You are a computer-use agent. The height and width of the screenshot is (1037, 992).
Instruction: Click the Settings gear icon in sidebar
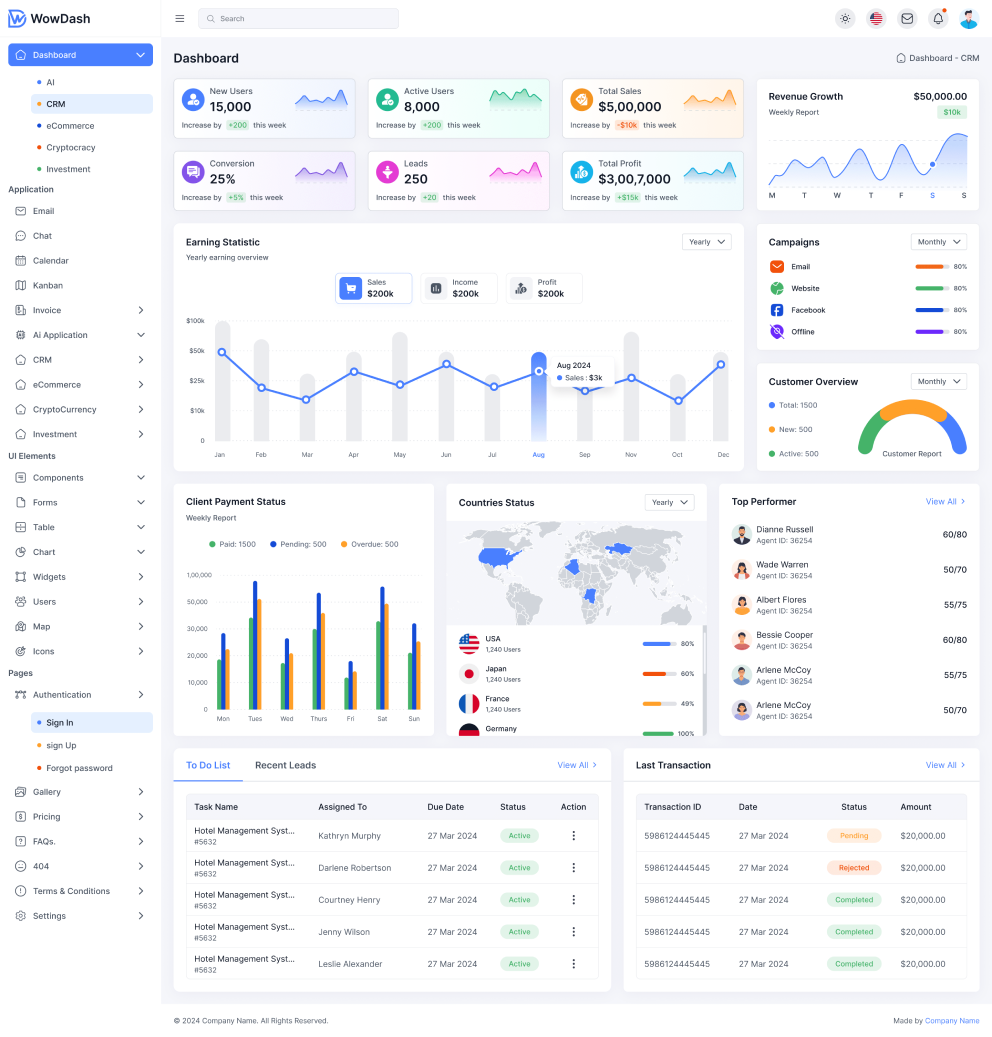point(21,916)
